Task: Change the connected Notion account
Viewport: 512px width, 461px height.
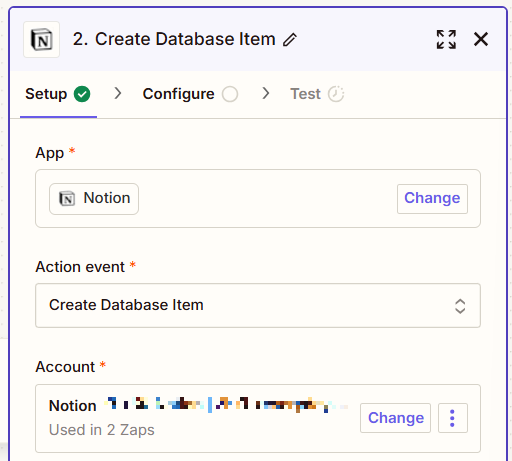Action: pyautogui.click(x=395, y=418)
